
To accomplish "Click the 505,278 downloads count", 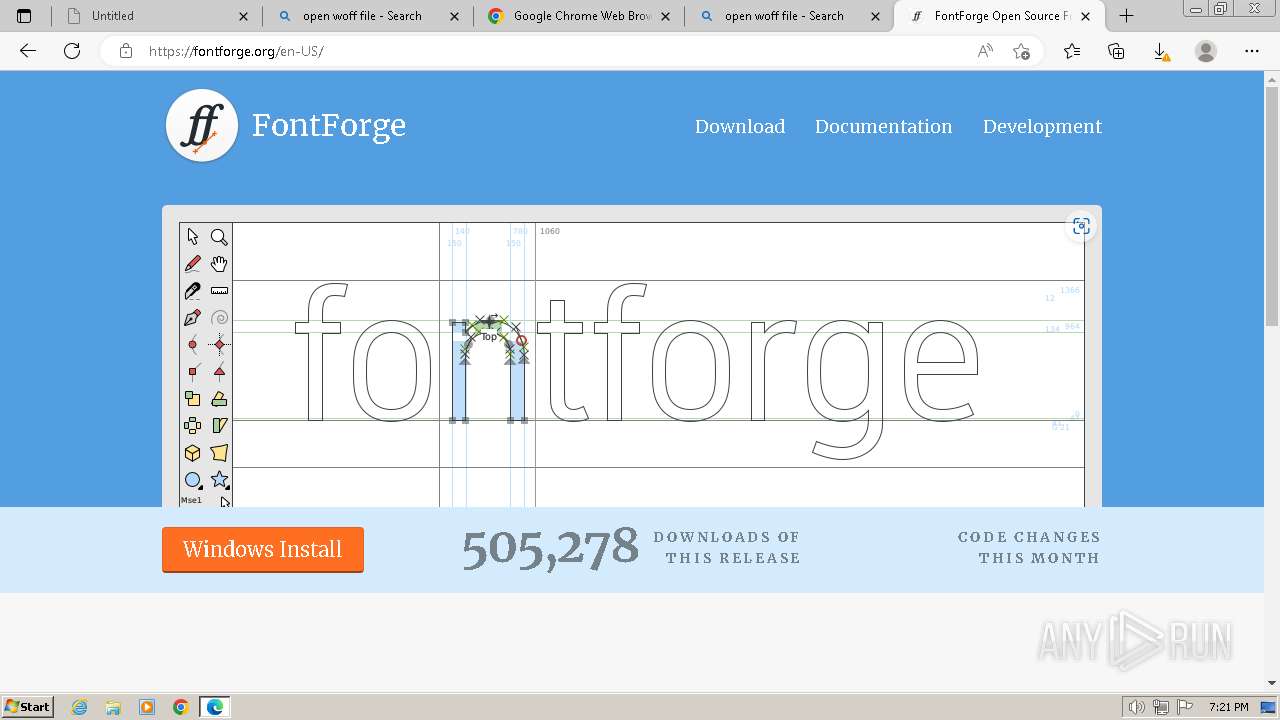I will coord(550,548).
